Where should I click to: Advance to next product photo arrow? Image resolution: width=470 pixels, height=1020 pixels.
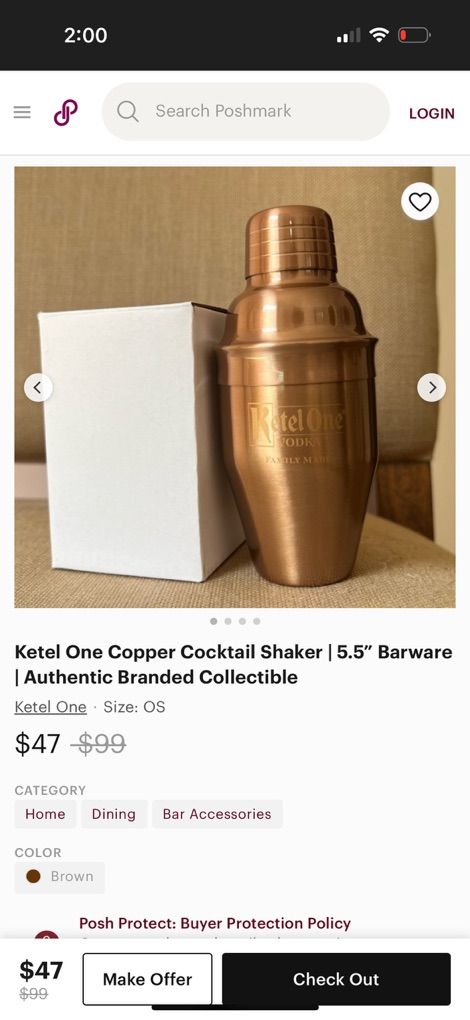tap(432, 388)
